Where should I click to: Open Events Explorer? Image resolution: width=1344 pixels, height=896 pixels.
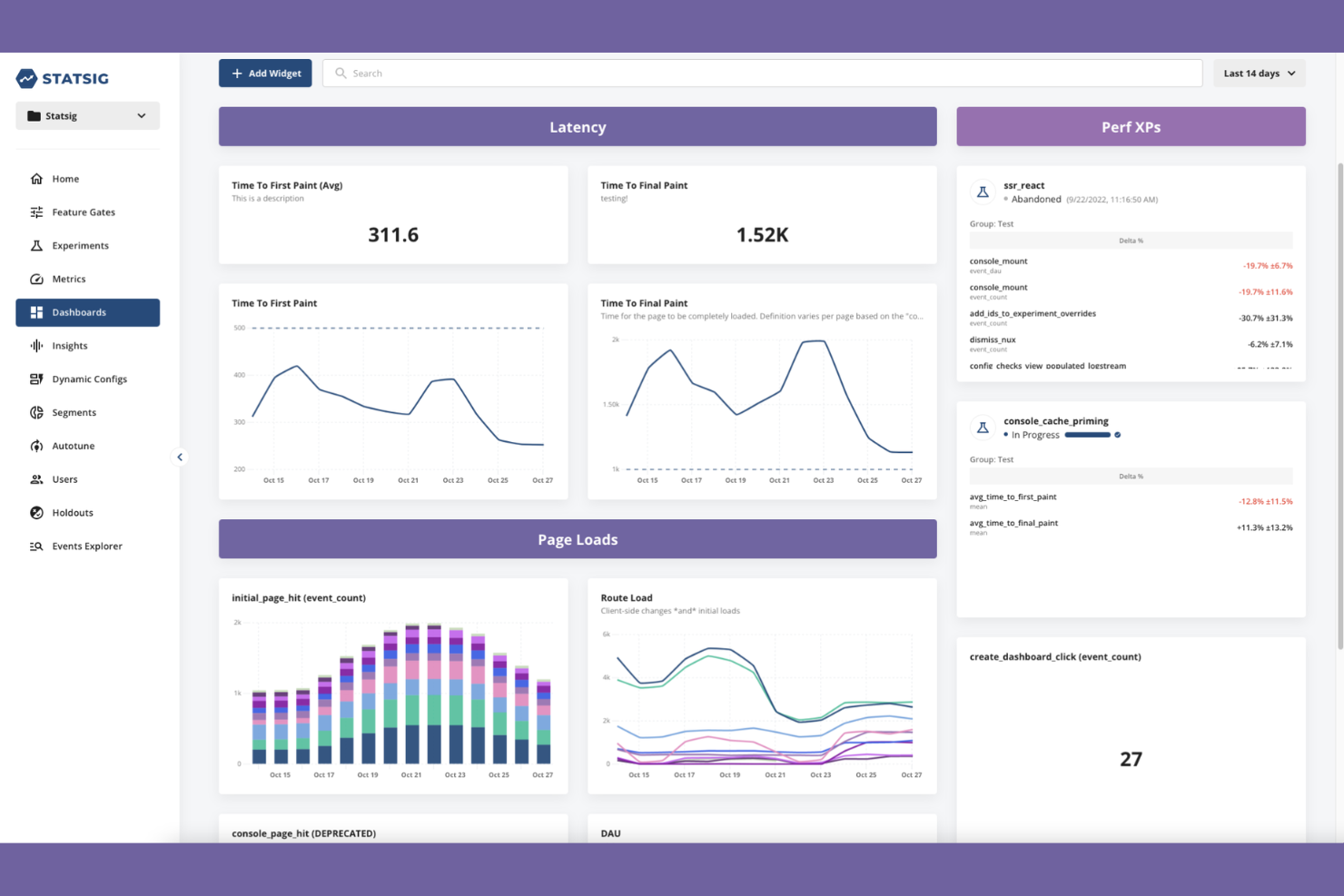(x=87, y=546)
